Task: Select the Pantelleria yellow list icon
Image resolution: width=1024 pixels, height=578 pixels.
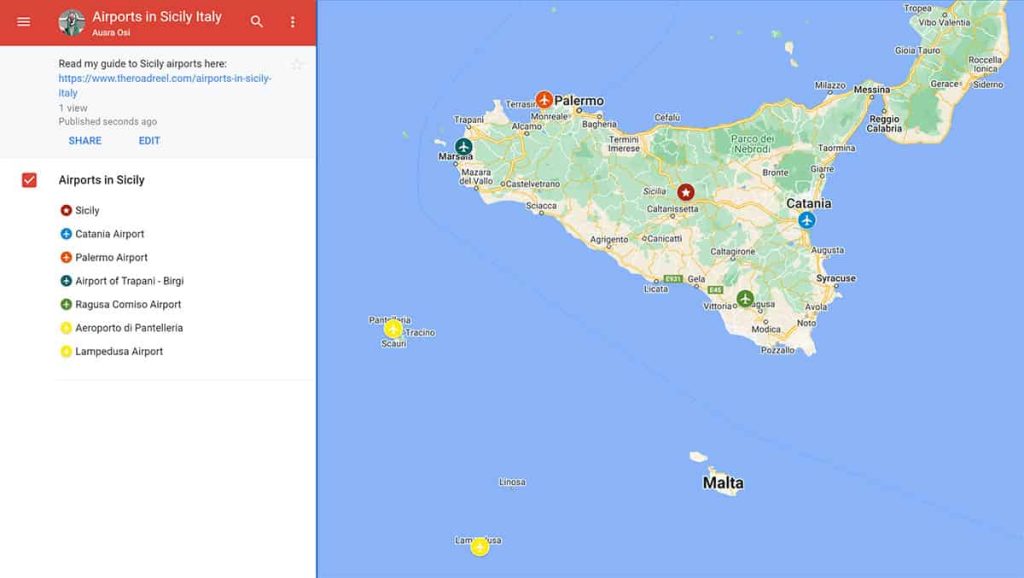Action: (66, 328)
